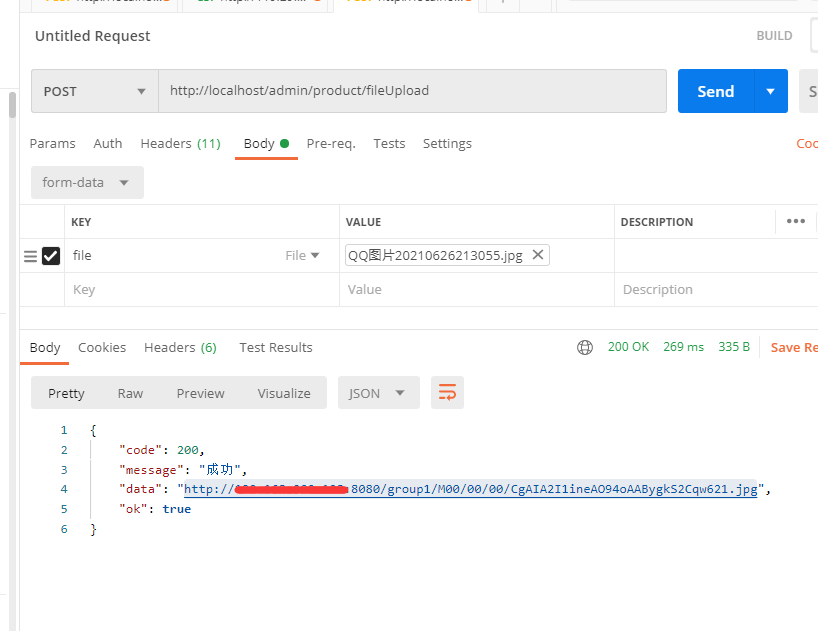Select the response Body tab
Viewport: 818px width, 631px height.
pos(45,347)
